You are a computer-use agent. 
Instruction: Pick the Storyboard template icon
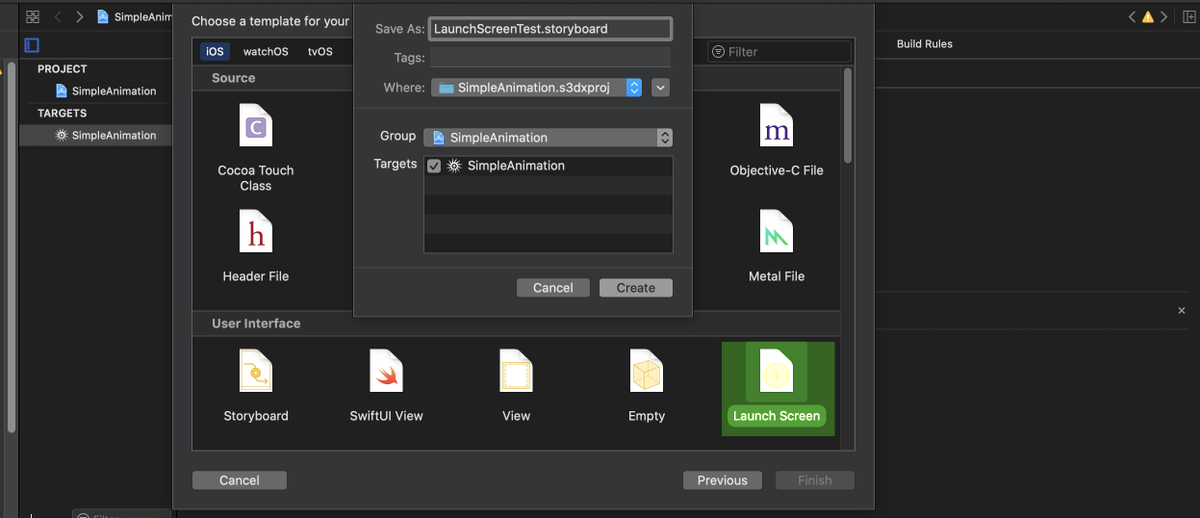(256, 372)
